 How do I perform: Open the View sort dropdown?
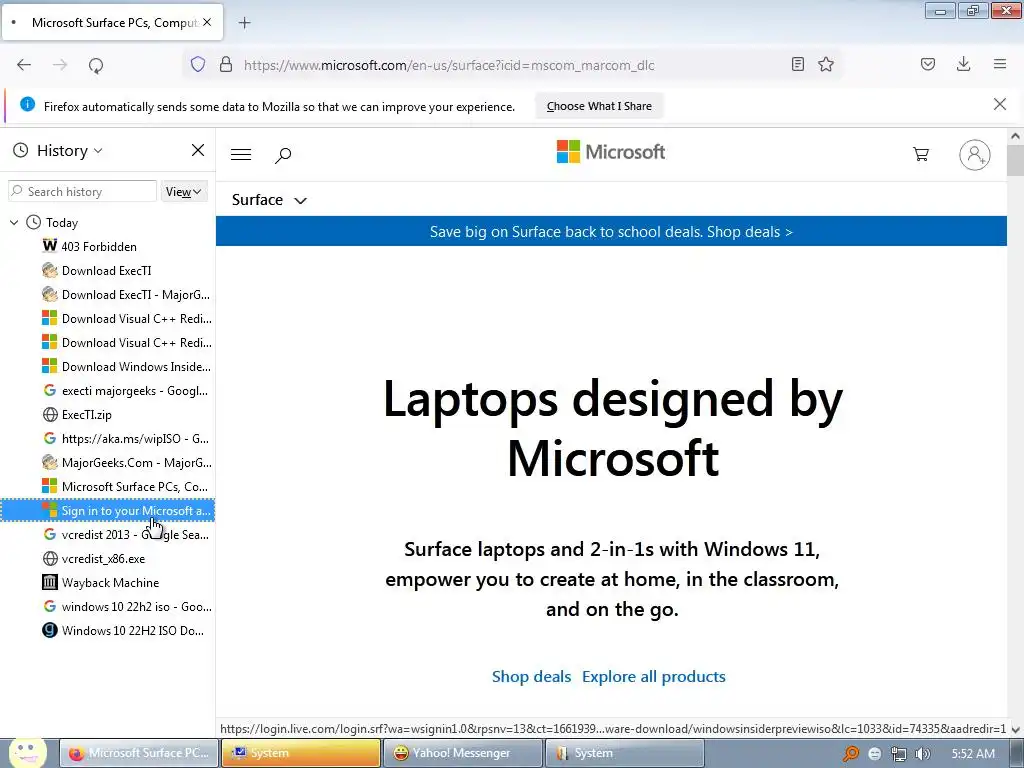click(184, 191)
